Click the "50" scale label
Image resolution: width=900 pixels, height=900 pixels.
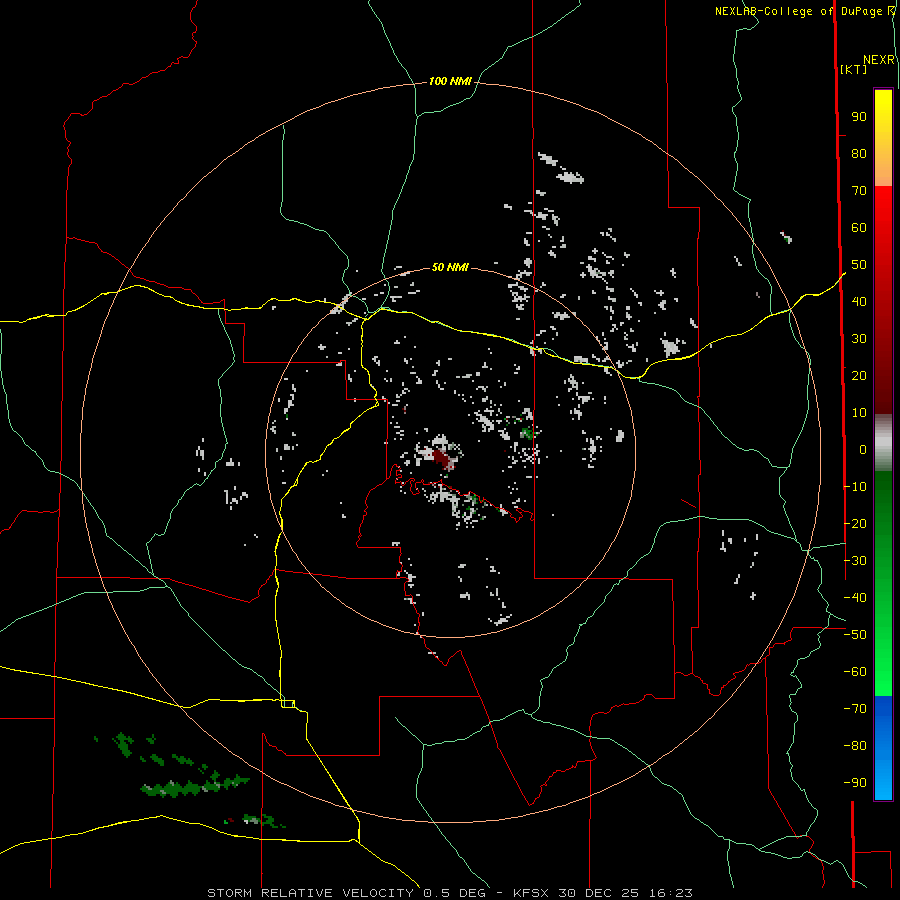coord(859,265)
